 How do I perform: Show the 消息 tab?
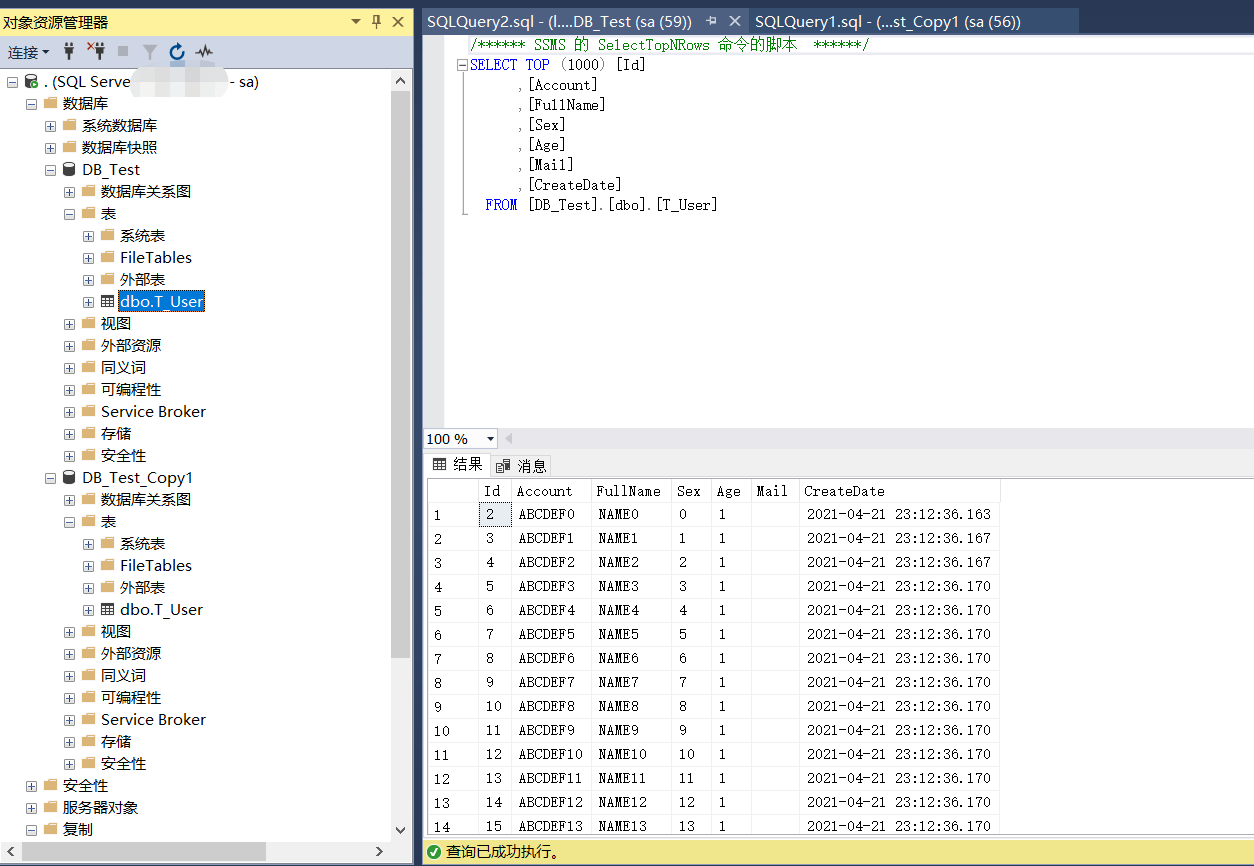522,466
